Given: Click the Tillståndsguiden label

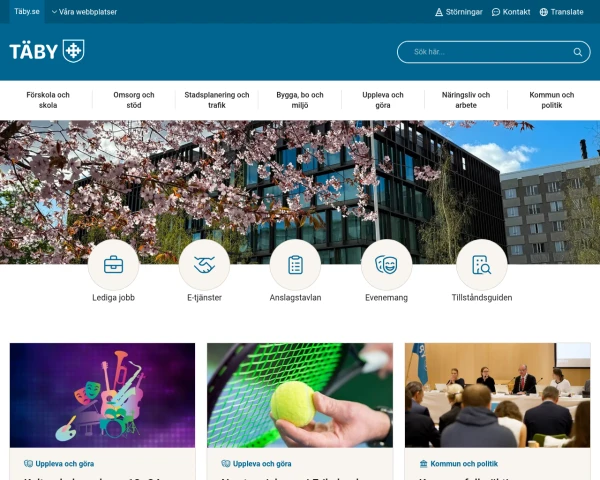Looking at the screenshot, I should click(x=482, y=298).
